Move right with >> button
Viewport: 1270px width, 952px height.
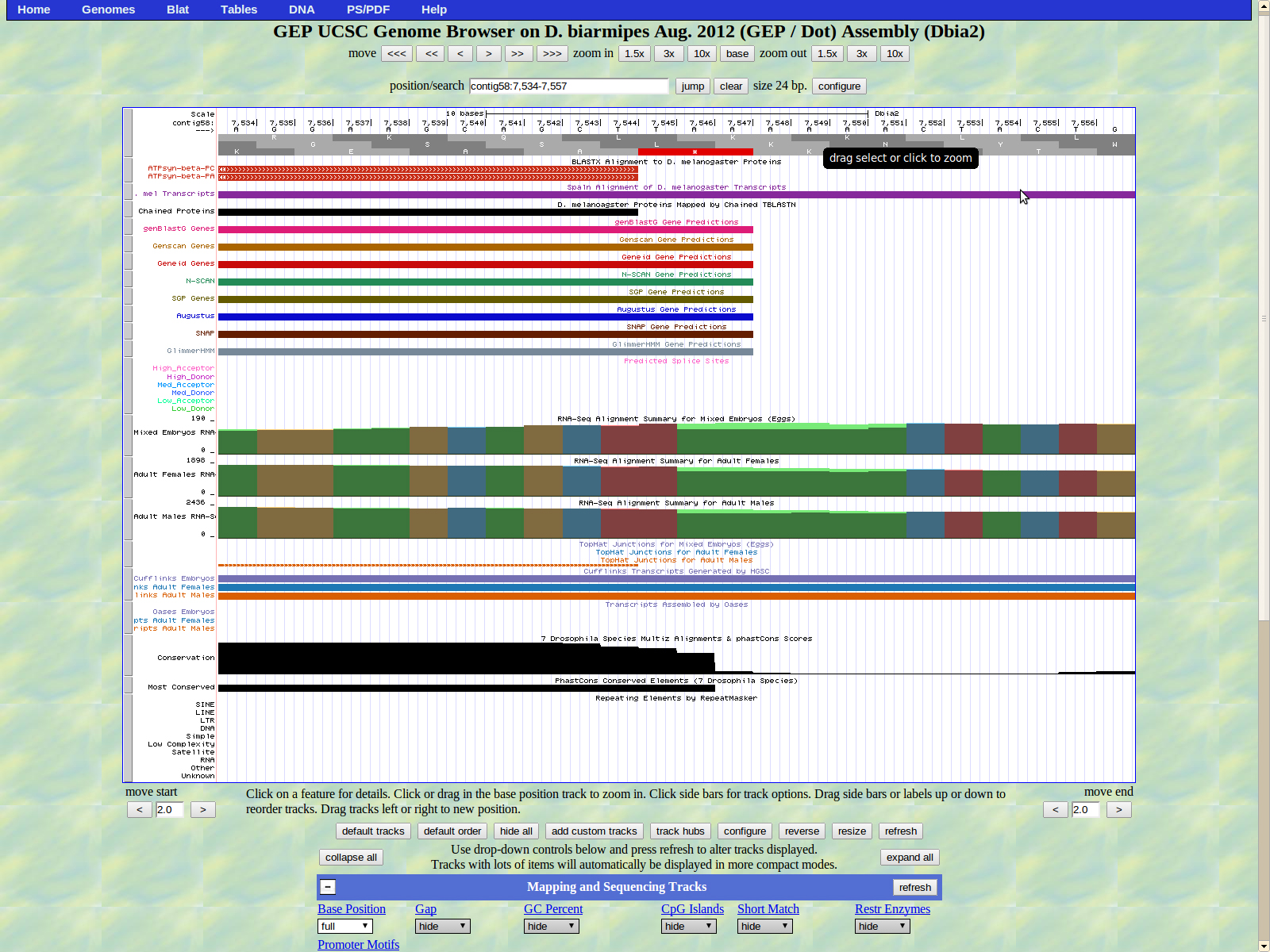(x=518, y=54)
